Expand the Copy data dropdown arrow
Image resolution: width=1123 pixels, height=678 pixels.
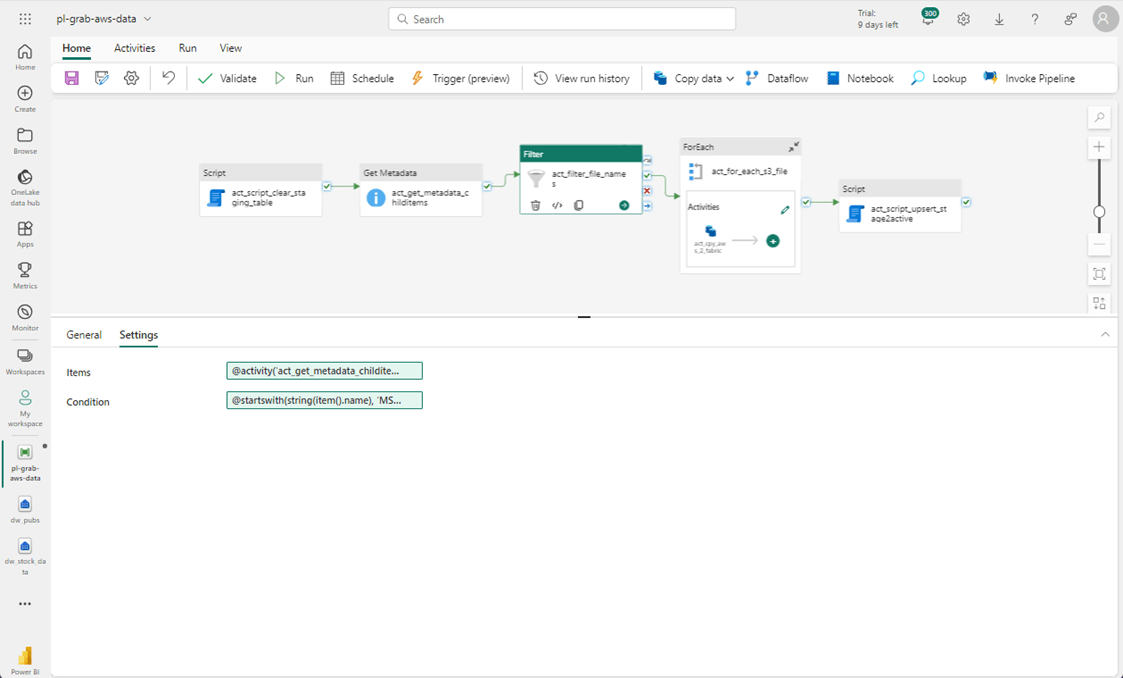click(x=730, y=79)
